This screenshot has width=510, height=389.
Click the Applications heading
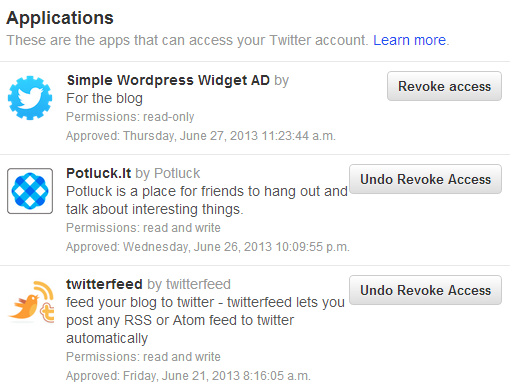[x=60, y=18]
